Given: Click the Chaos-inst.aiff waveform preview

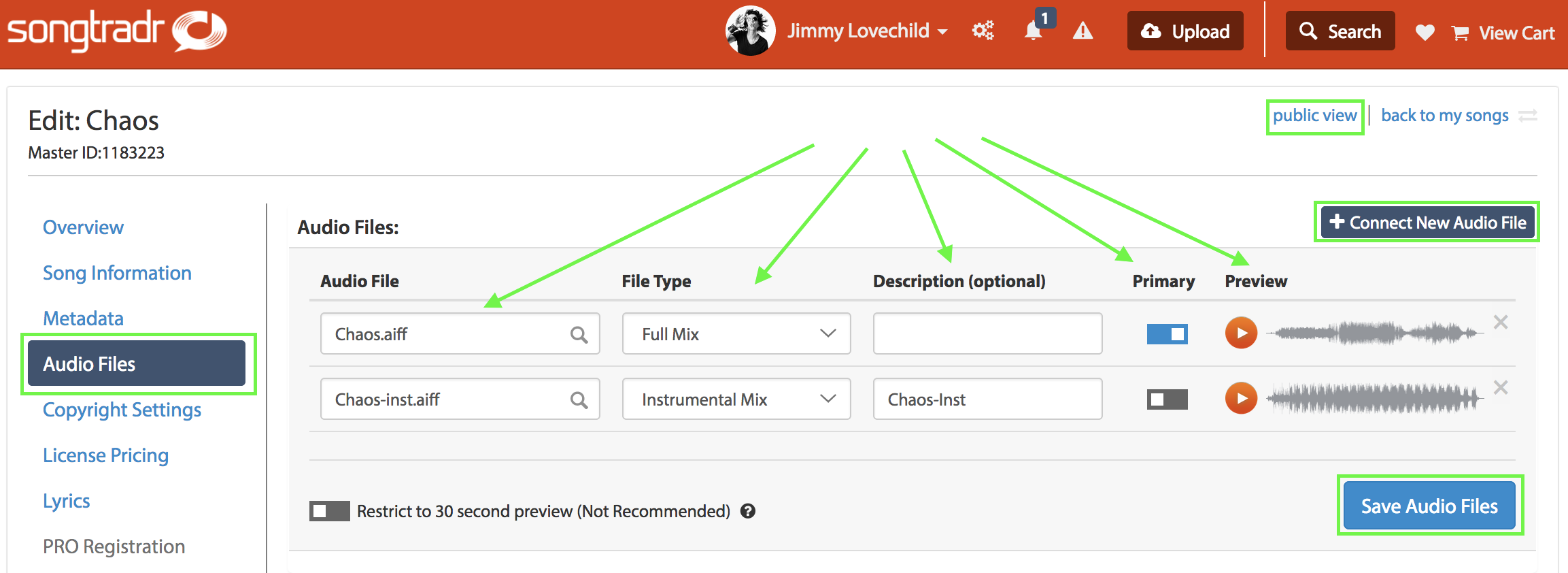Looking at the screenshot, I should tap(1374, 398).
